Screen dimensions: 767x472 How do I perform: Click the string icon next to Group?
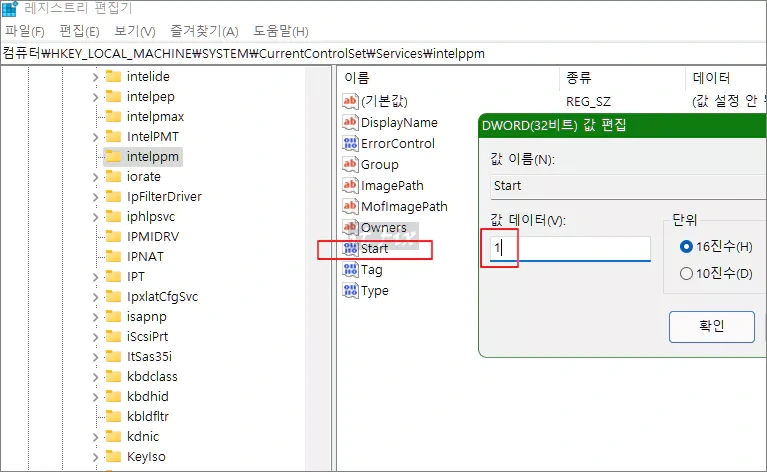350,164
